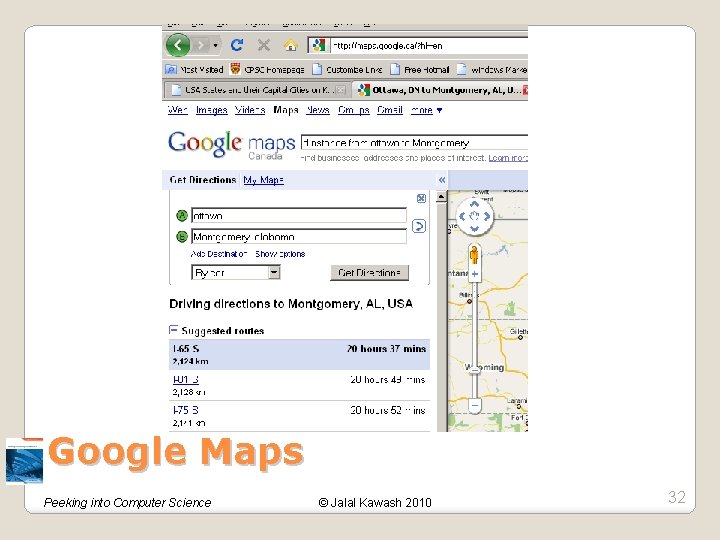Click the Web link in Google nav
720x540 pixels.
(178, 110)
